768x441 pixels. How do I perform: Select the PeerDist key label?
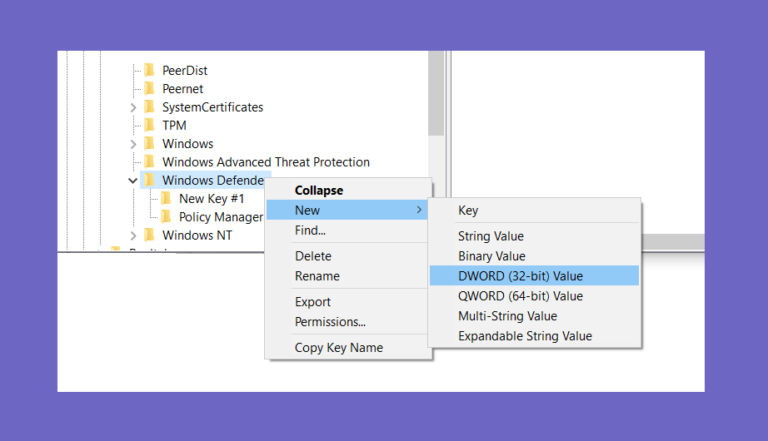click(x=185, y=71)
